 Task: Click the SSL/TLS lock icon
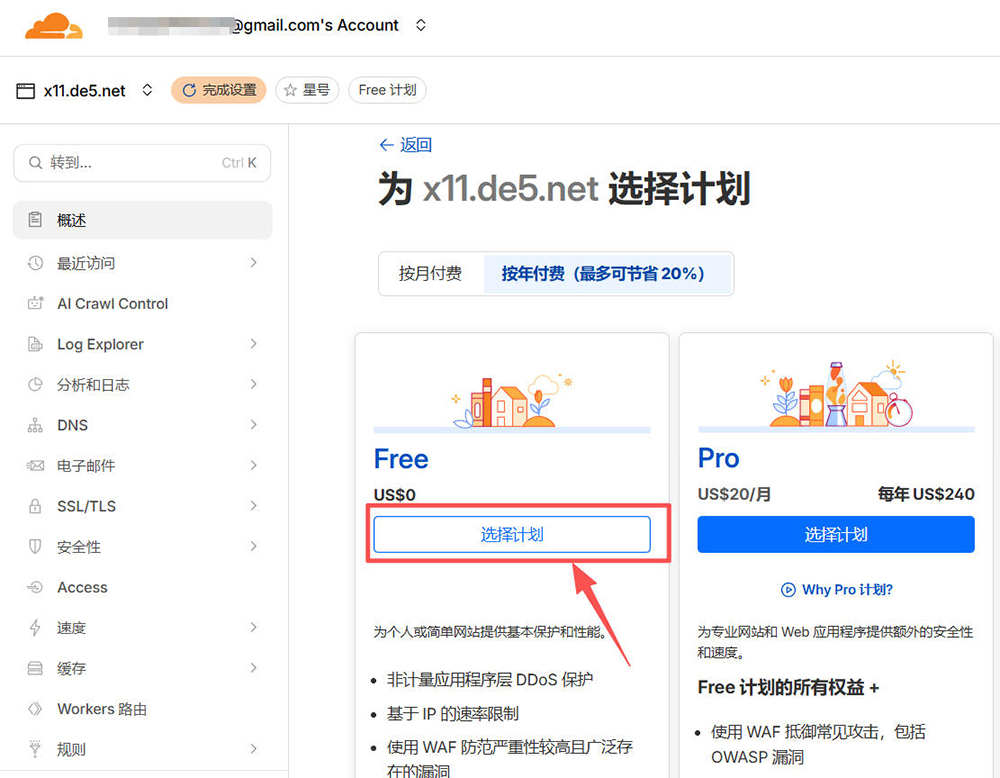(36, 507)
